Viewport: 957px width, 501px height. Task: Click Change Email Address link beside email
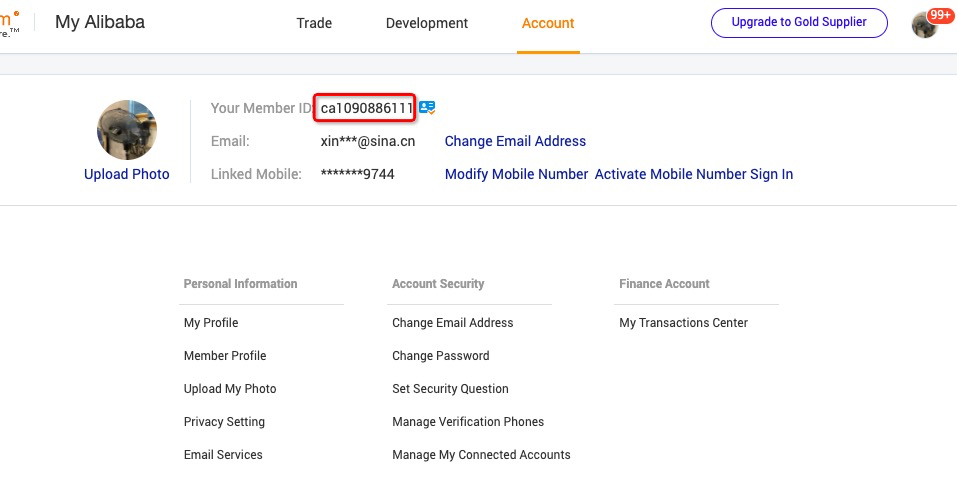515,141
